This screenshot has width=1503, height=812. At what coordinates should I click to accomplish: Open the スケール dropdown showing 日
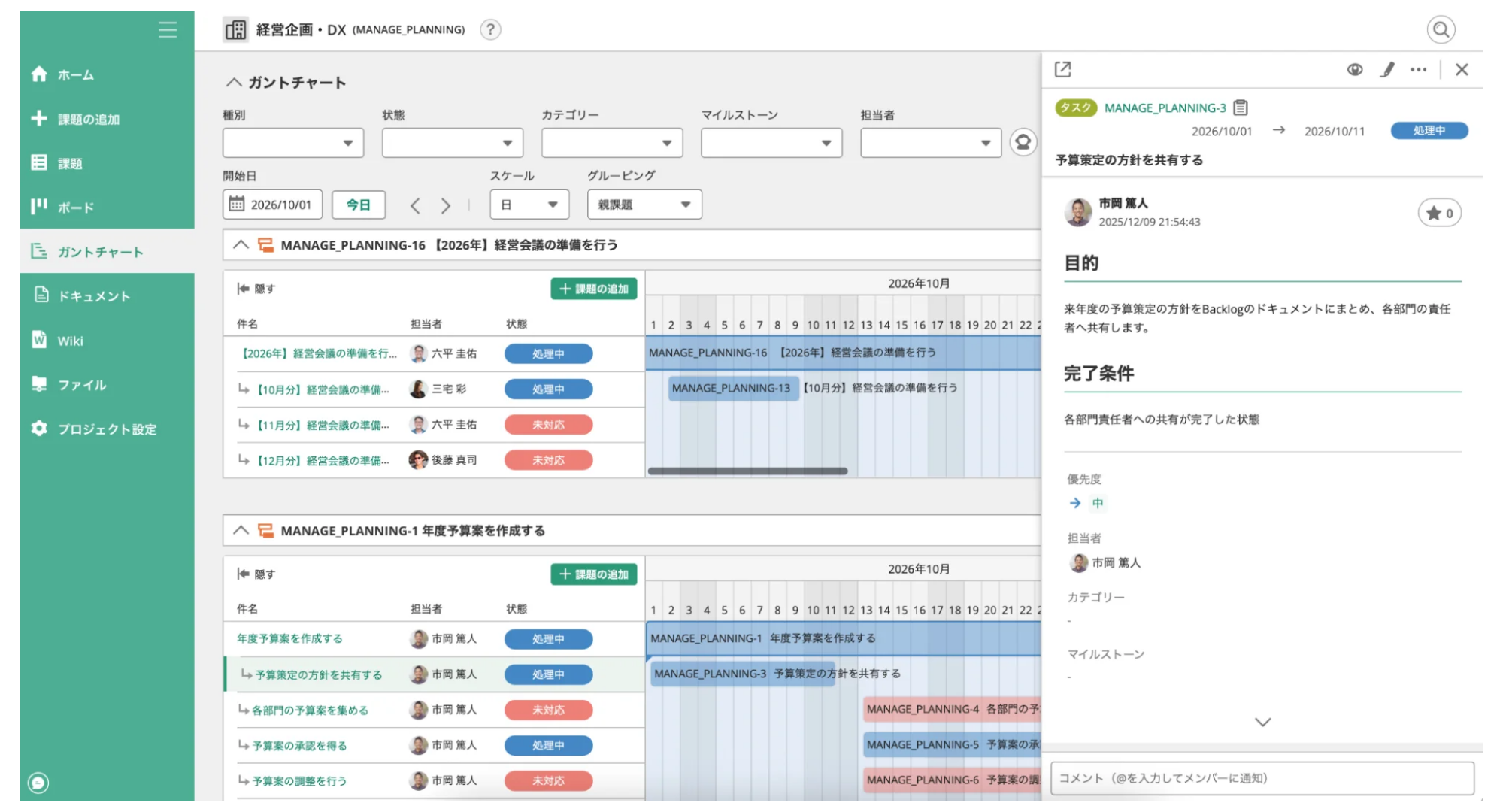(x=529, y=205)
